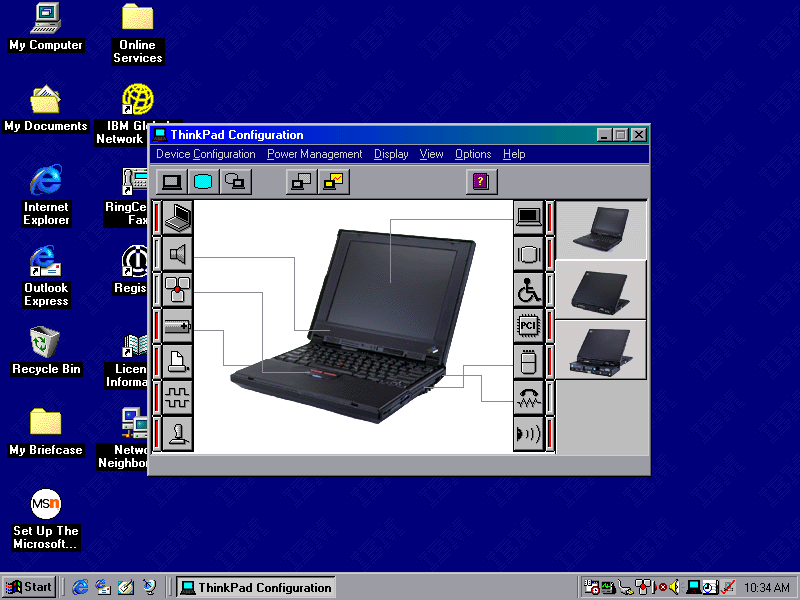Click the square-wave serial port icon

[x=177, y=398]
